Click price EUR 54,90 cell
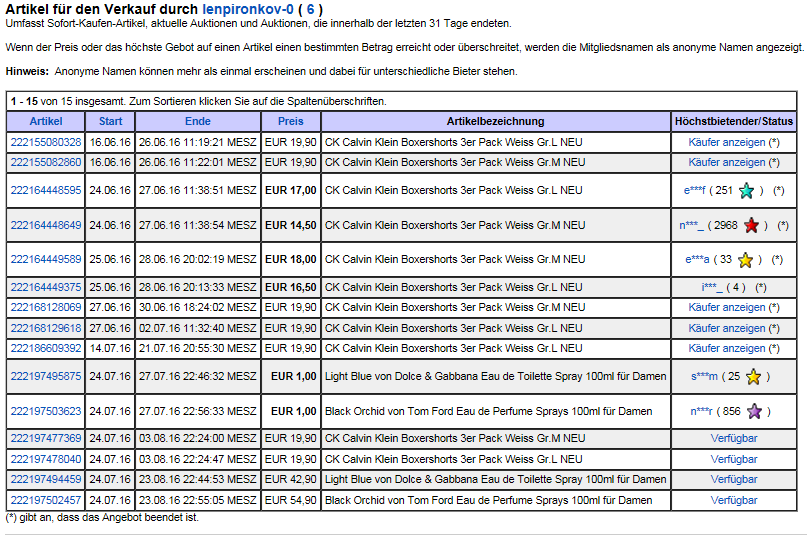807x535 pixels. (291, 500)
